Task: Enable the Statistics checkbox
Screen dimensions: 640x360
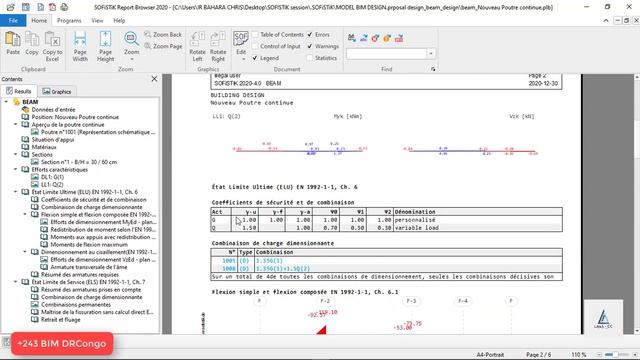Action: pyautogui.click(x=310, y=58)
